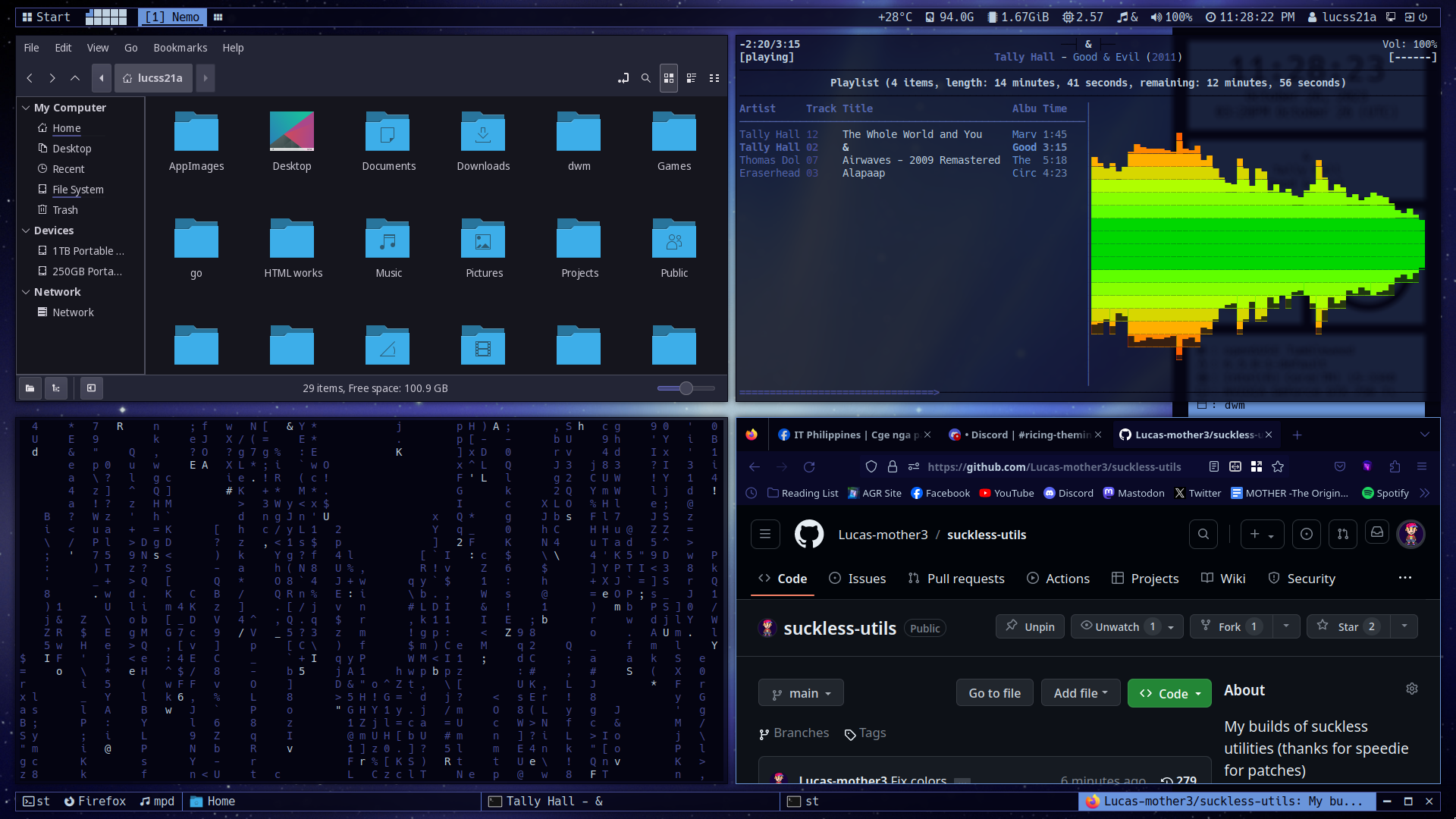Open the Code dropdown menu on GitHub
Image resolution: width=1456 pixels, height=819 pixels.
click(1169, 692)
